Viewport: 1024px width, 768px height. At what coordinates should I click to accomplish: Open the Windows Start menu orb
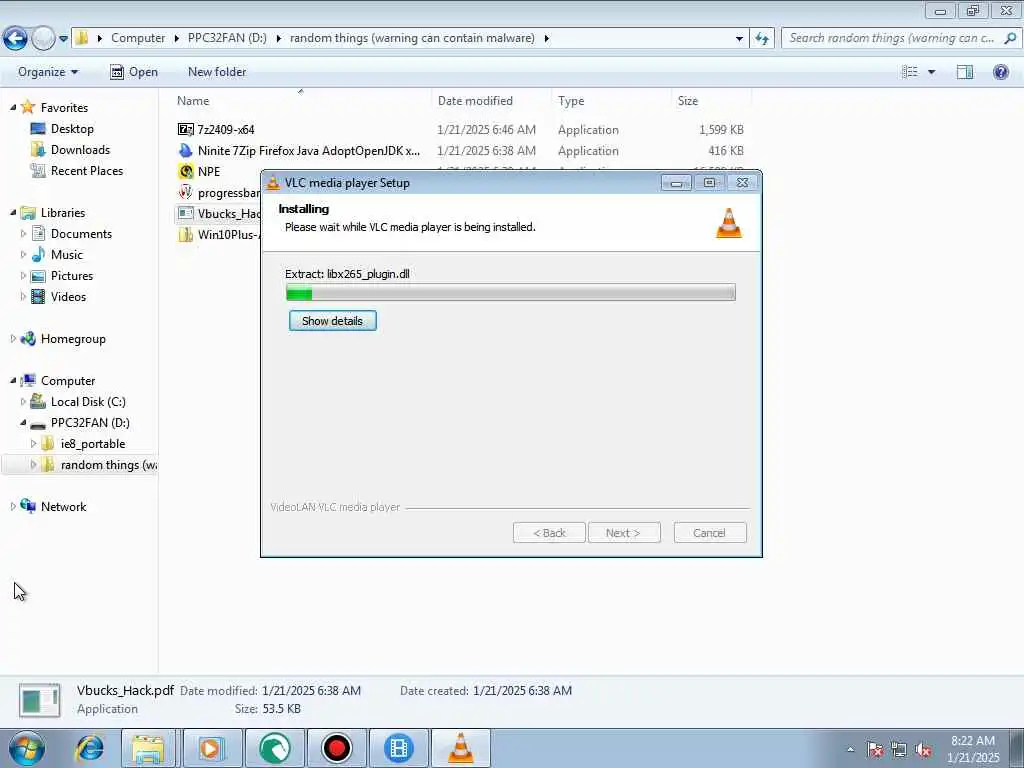[26, 748]
